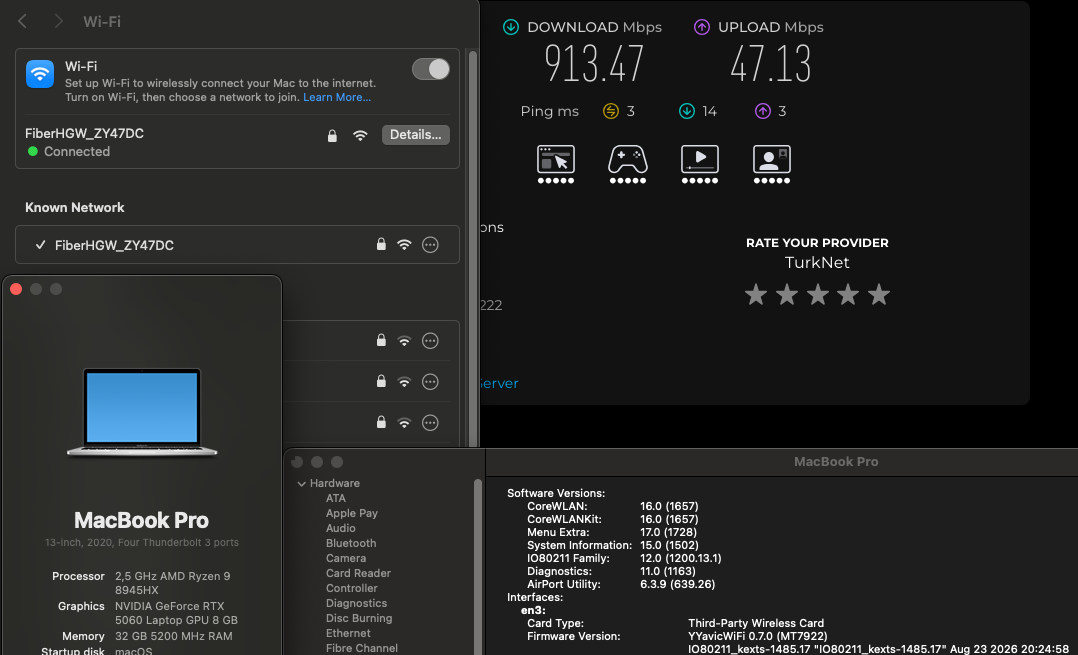Click the partially visible Server link in Speedtest
The width and height of the screenshot is (1078, 655).
[x=499, y=384]
